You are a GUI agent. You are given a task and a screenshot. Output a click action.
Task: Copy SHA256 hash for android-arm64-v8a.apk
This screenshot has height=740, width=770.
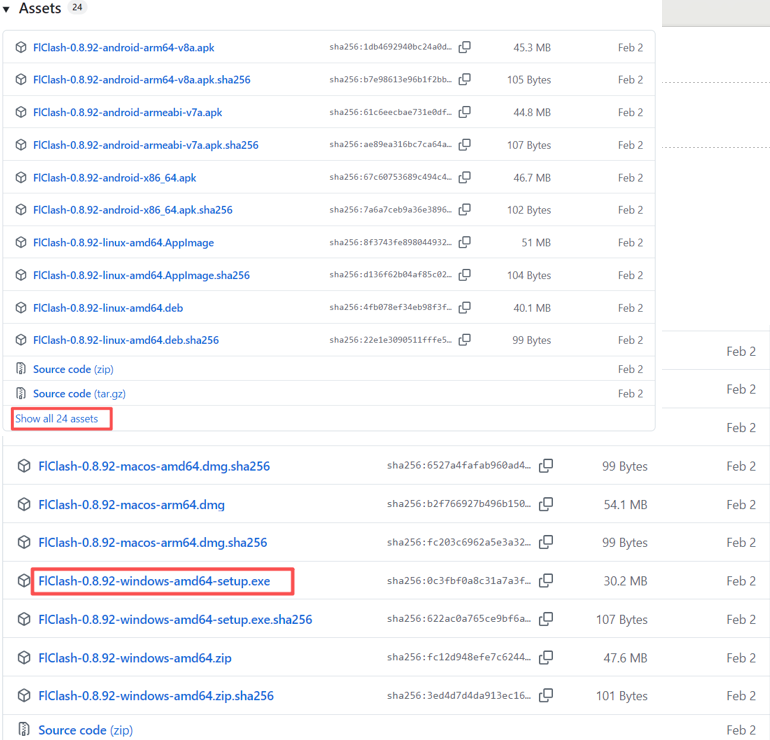[x=465, y=47]
